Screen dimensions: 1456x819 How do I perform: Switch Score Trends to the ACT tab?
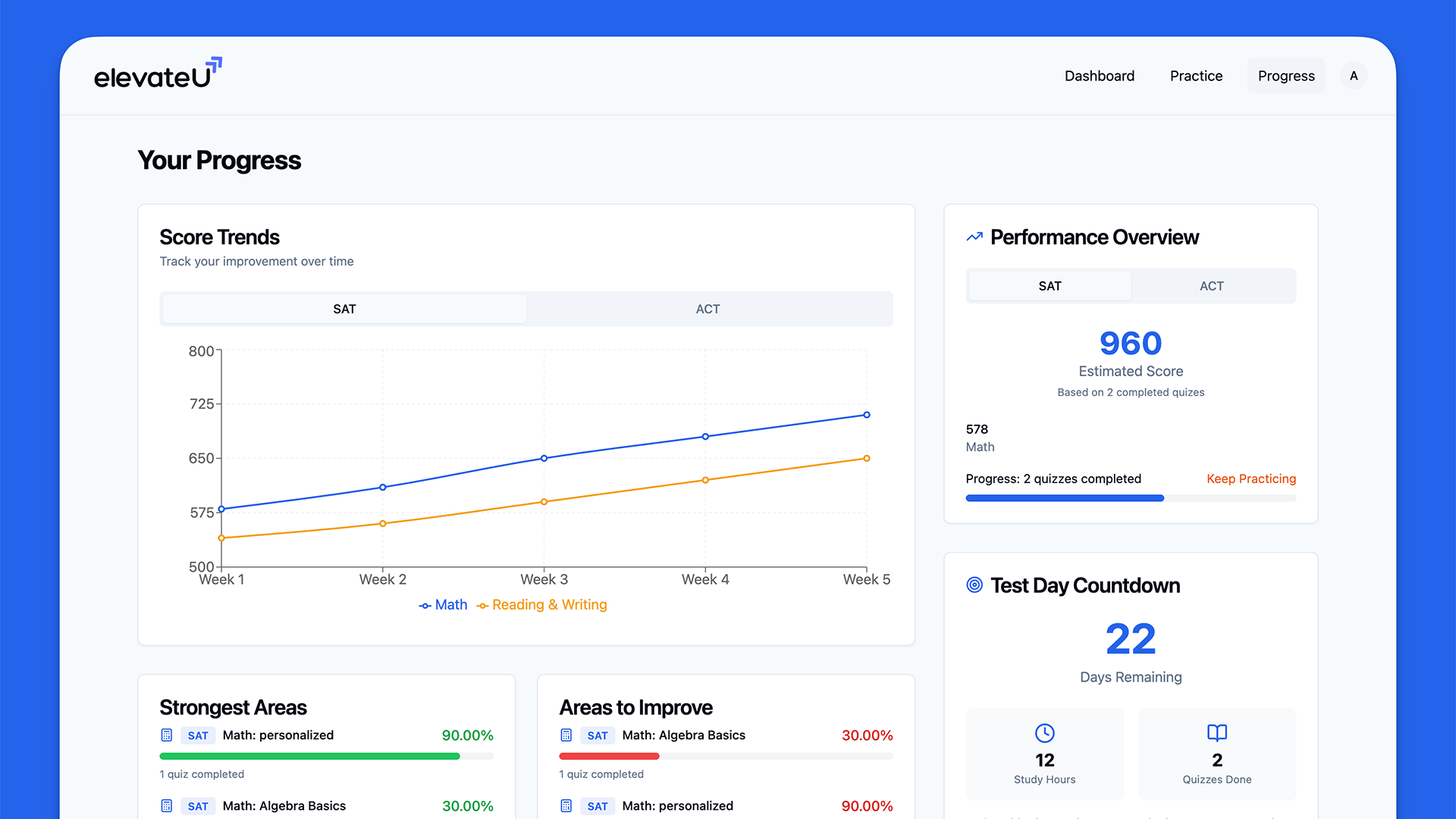coord(708,309)
